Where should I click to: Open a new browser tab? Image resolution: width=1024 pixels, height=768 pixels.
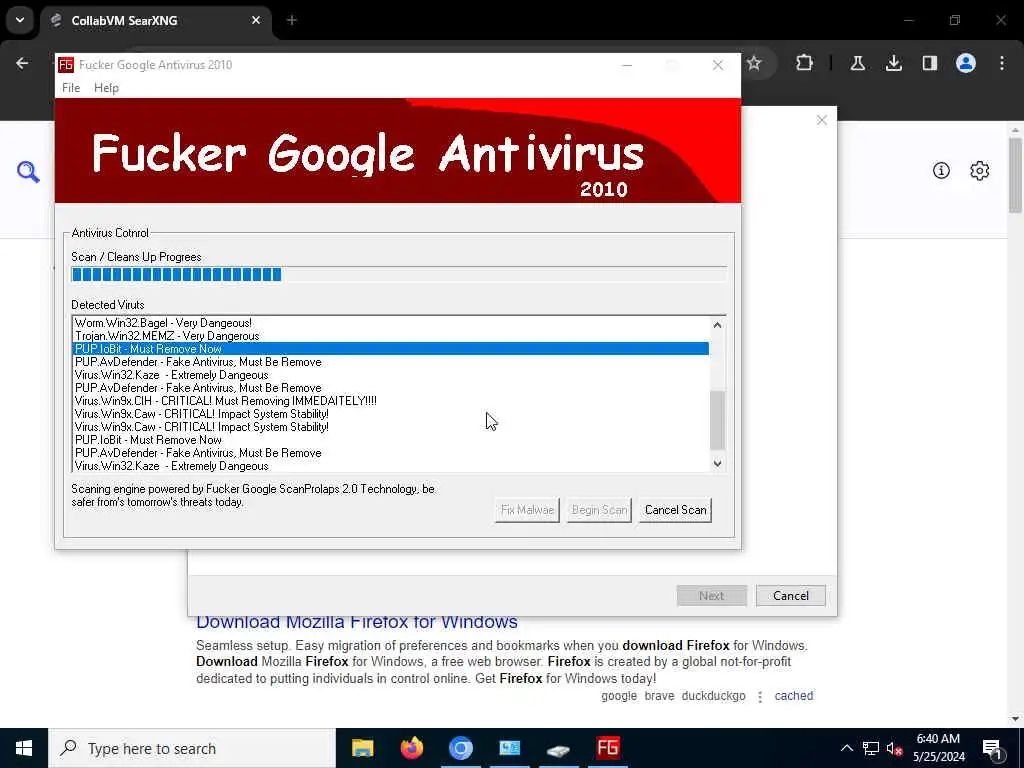pos(292,20)
